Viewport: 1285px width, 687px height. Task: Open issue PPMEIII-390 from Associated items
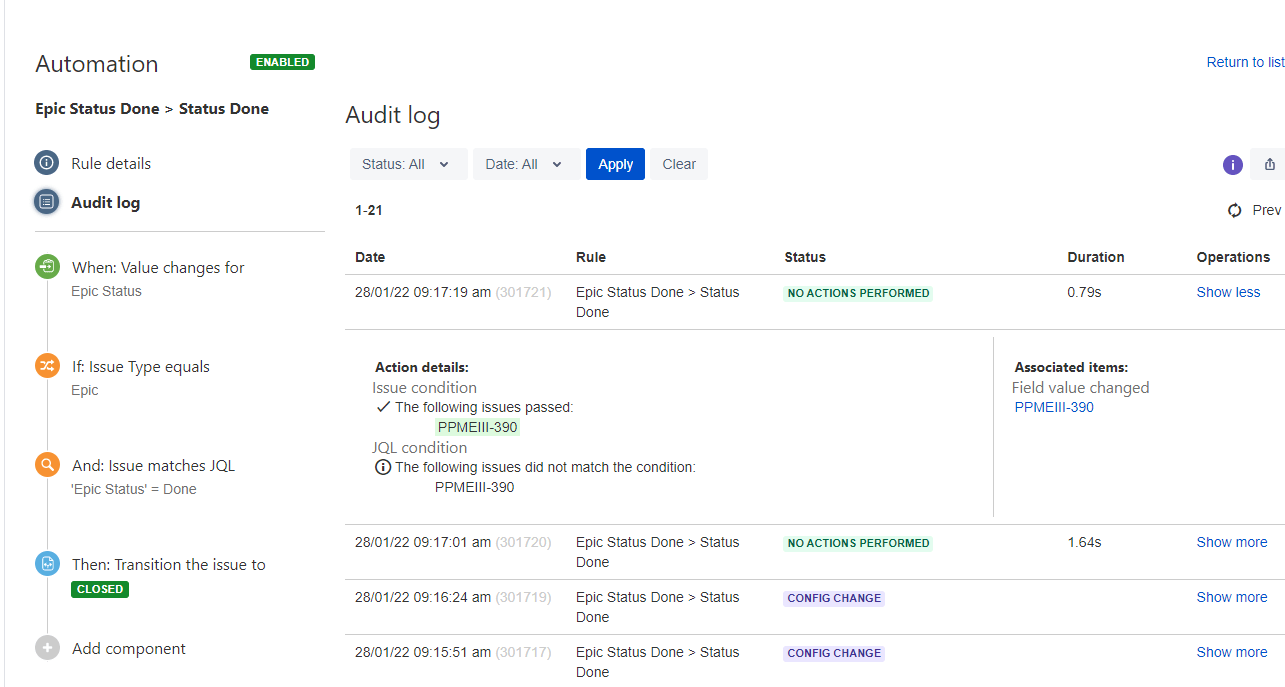(x=1054, y=407)
